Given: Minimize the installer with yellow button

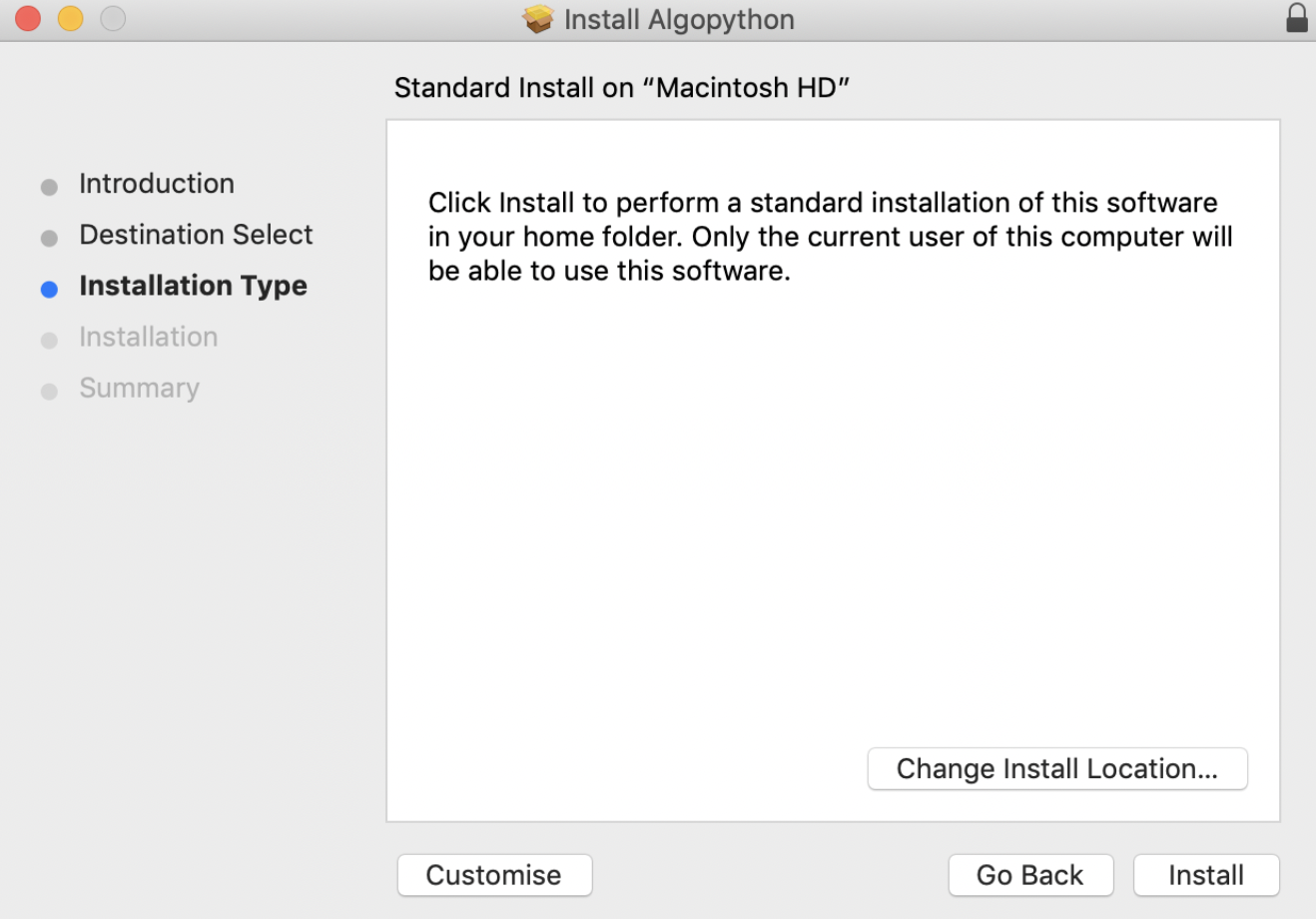Looking at the screenshot, I should (x=71, y=19).
